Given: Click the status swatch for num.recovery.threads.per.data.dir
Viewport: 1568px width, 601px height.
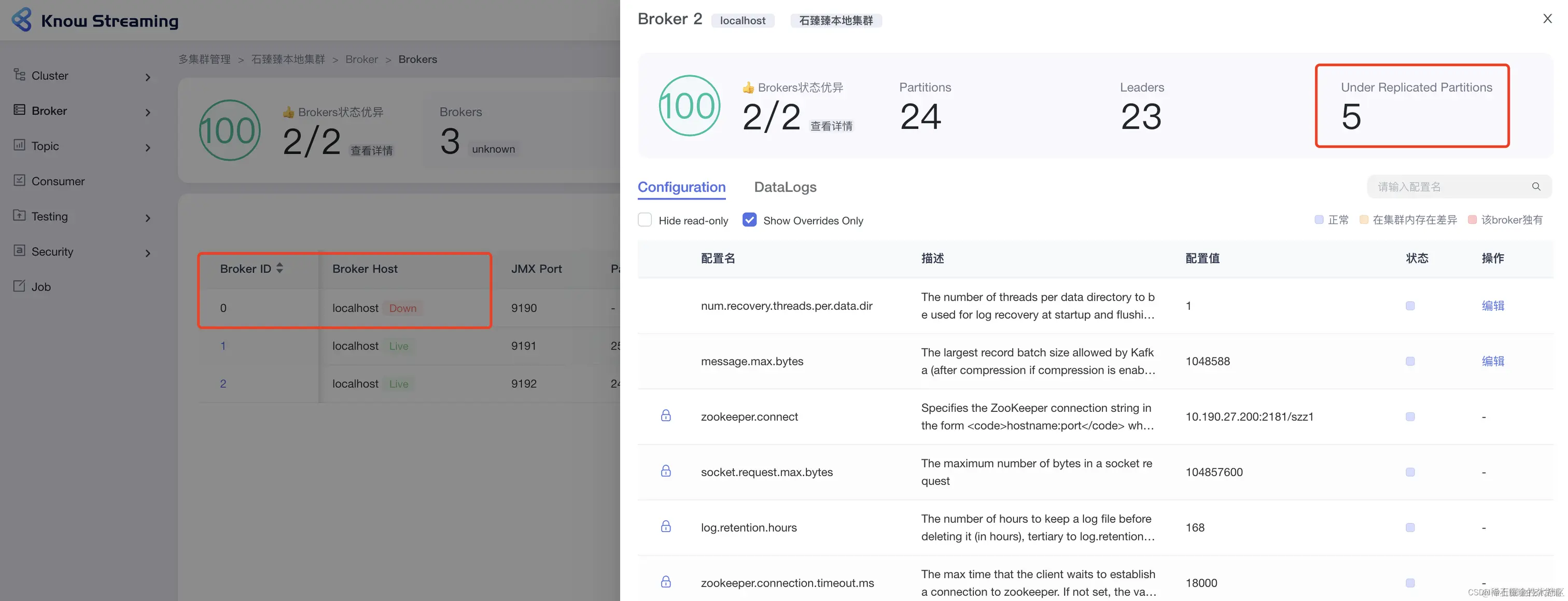Looking at the screenshot, I should pos(1410,306).
